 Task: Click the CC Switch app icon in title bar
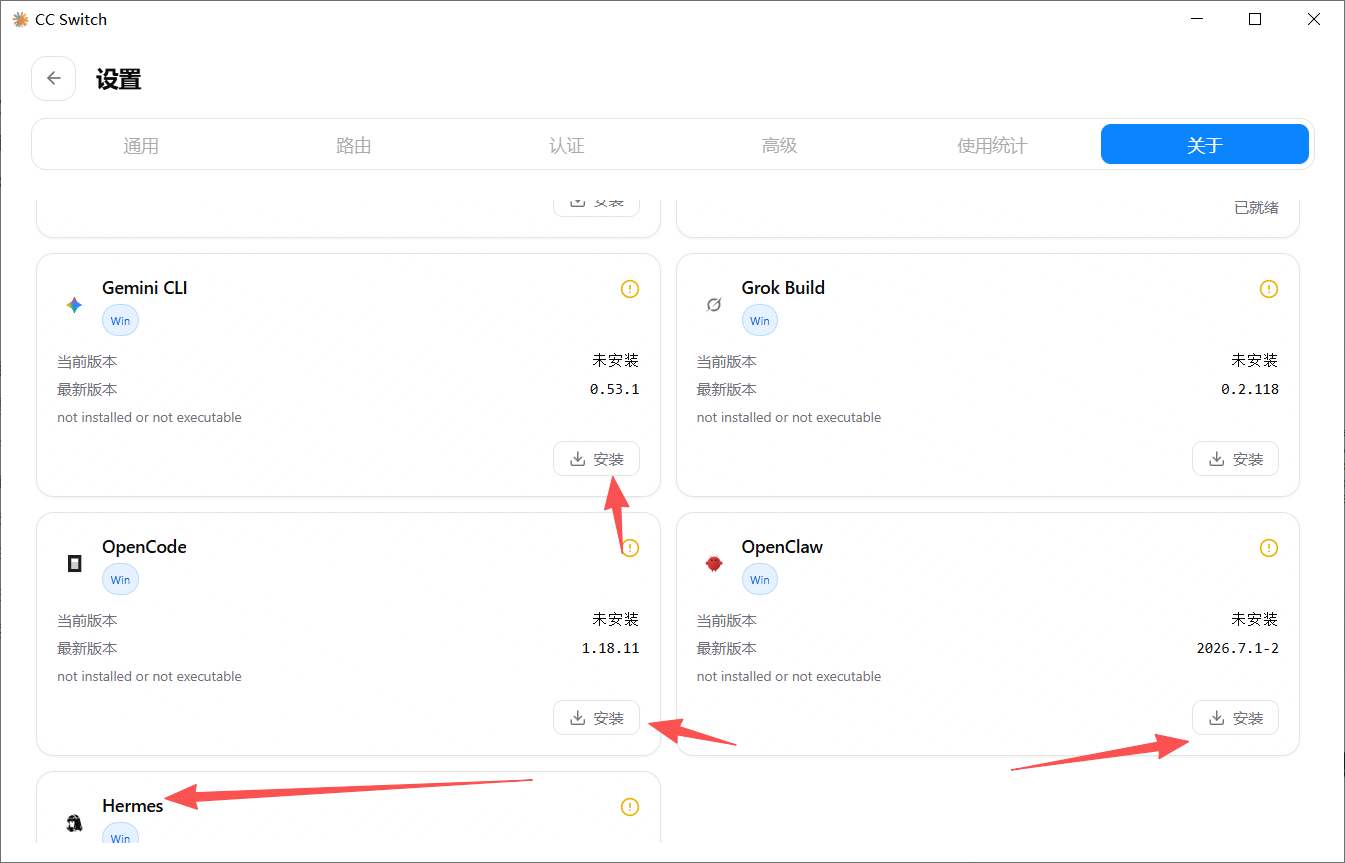(x=20, y=19)
